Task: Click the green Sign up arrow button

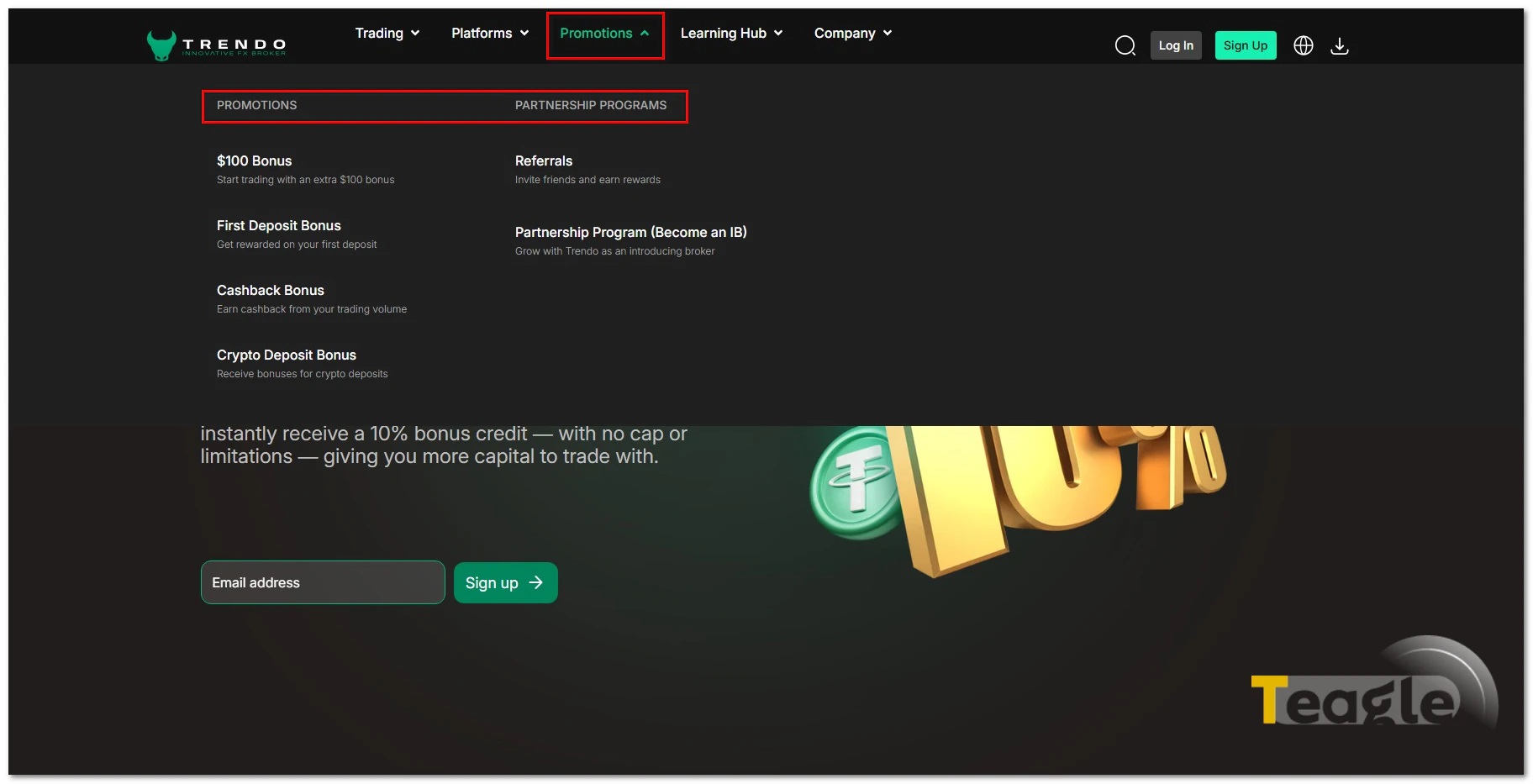Action: click(506, 582)
